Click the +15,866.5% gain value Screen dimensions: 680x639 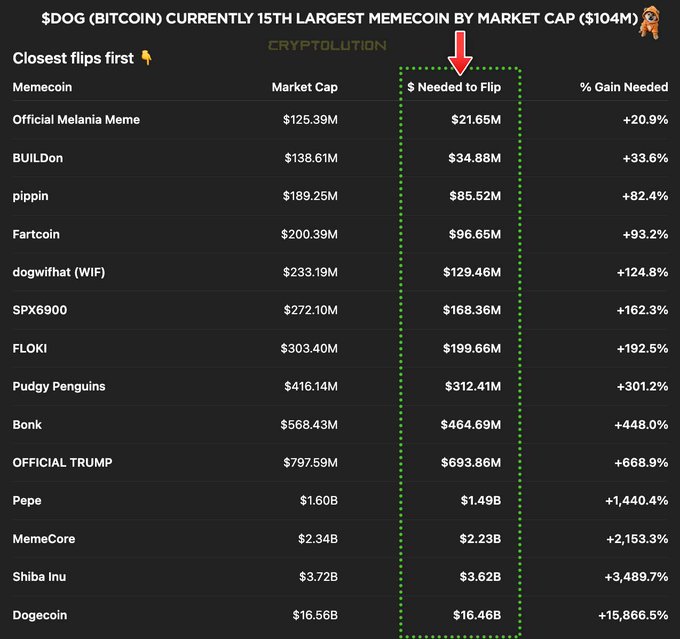coord(633,615)
